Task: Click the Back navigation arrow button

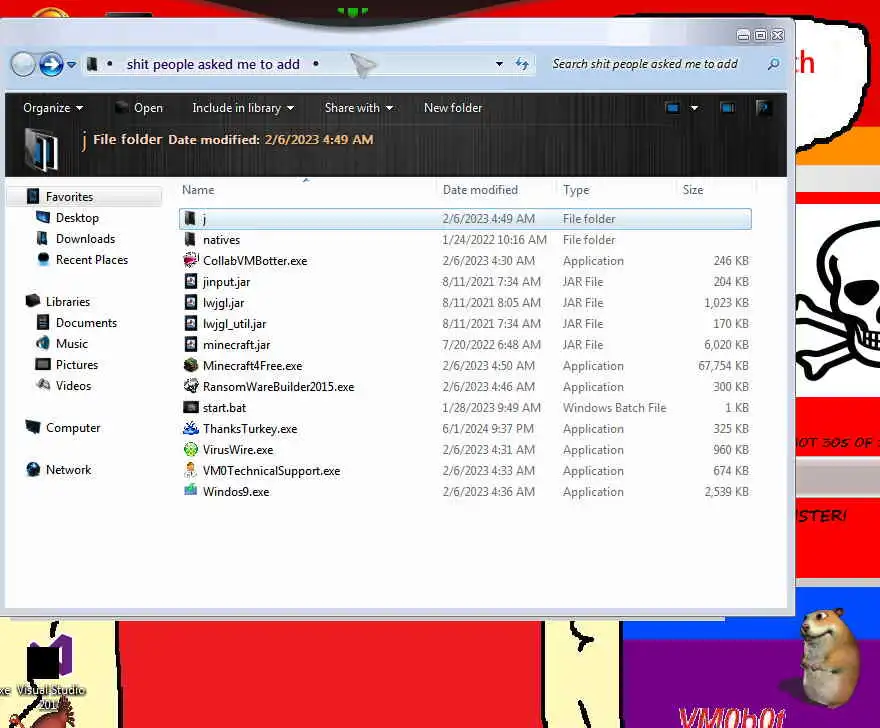Action: tap(24, 65)
